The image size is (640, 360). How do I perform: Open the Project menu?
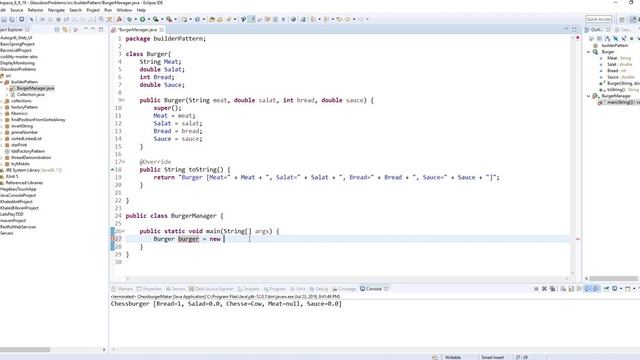coord(93,10)
